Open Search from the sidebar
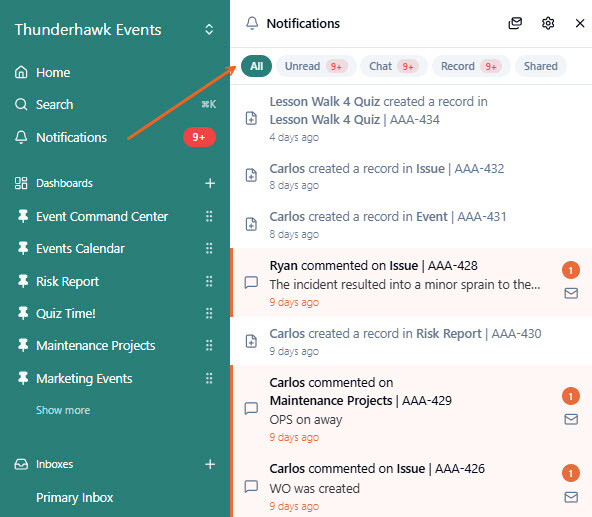Viewport: 592px width, 517px height. (43, 104)
